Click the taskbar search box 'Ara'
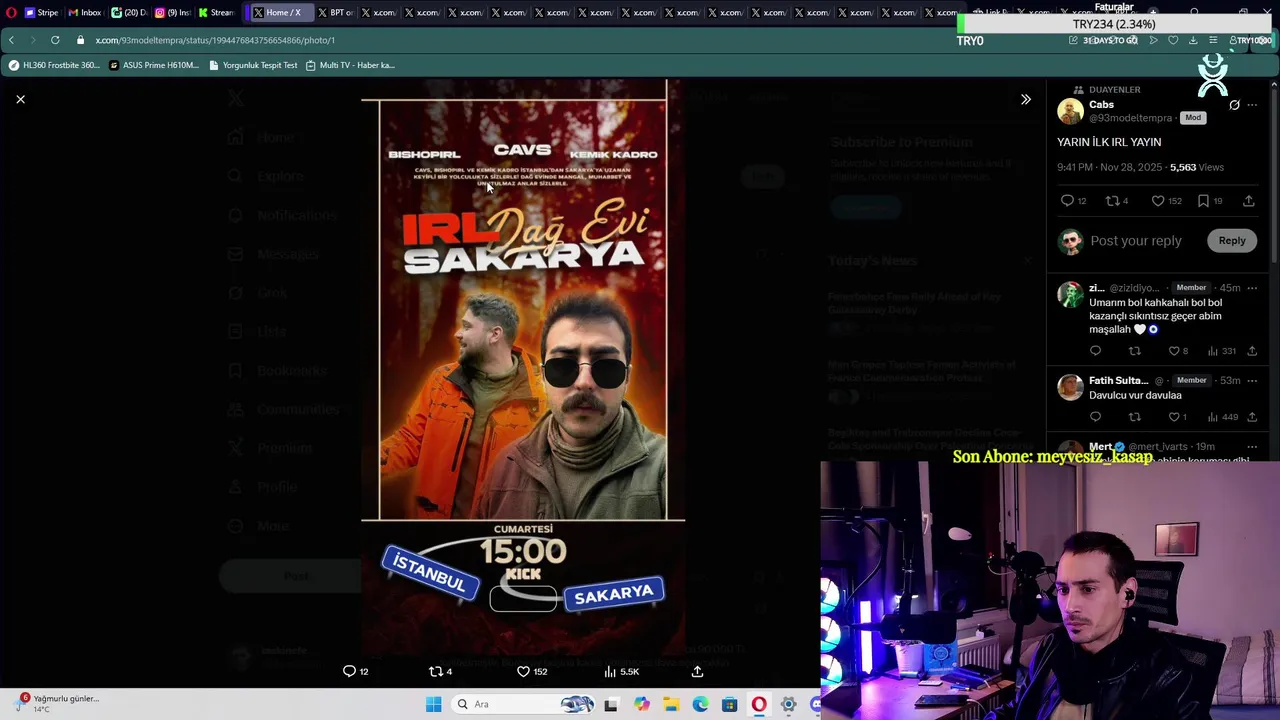The height and width of the screenshot is (720, 1280). point(523,705)
